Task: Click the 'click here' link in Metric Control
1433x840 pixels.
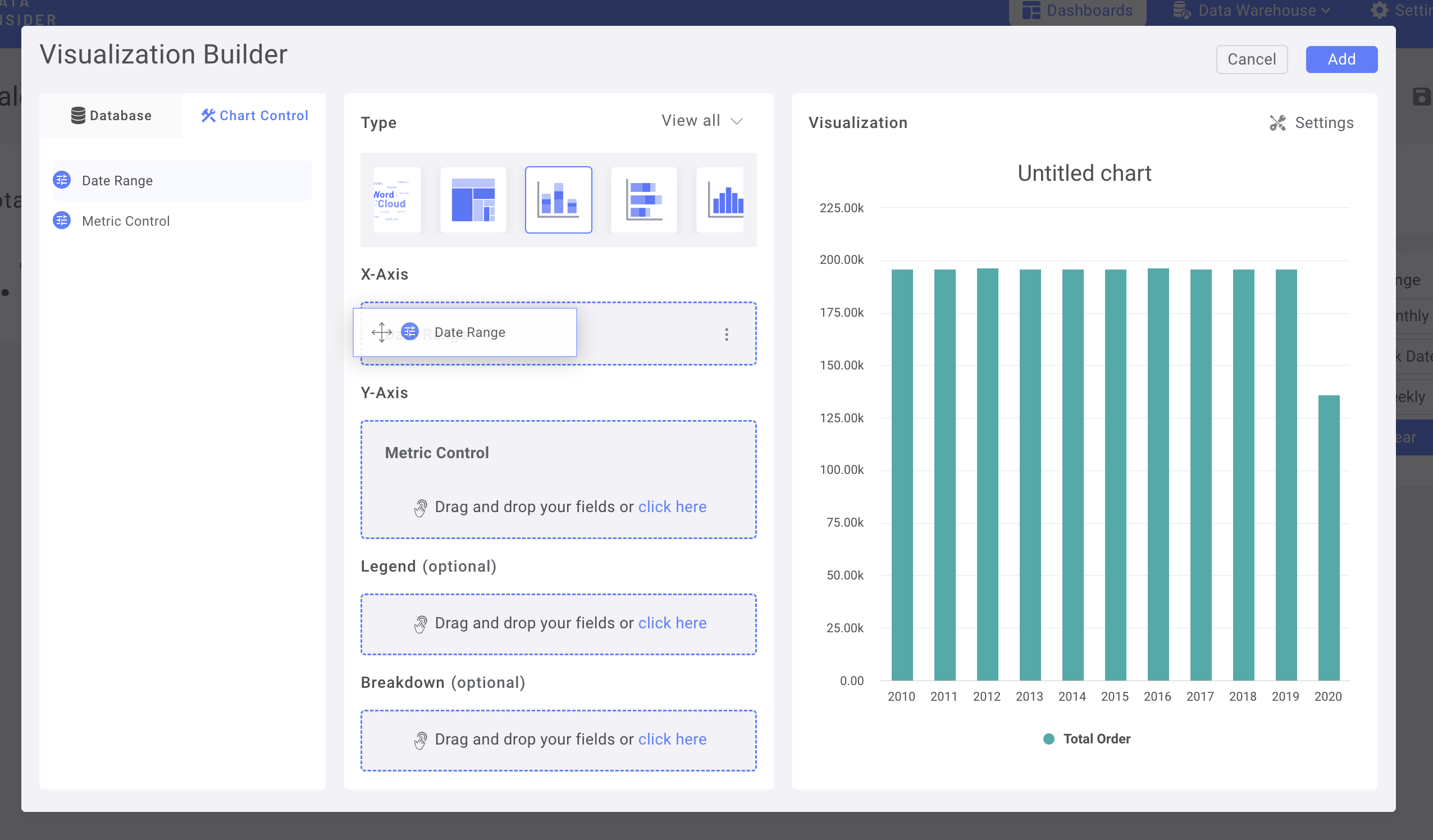Action: pyautogui.click(x=672, y=506)
